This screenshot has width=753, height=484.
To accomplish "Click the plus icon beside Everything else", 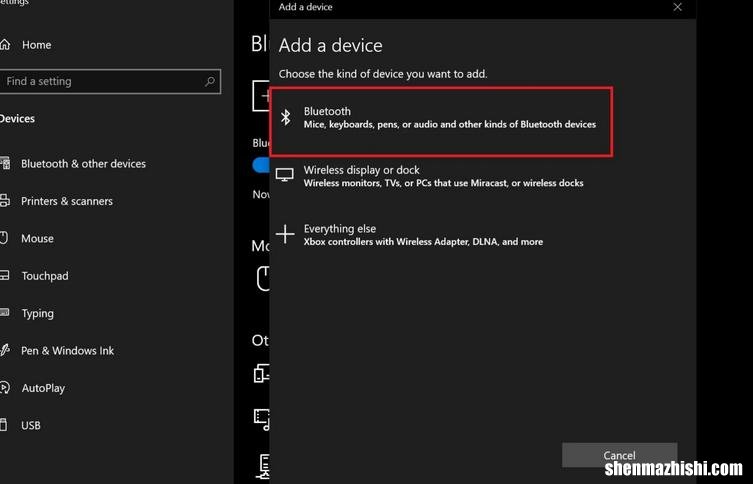I will coord(285,234).
